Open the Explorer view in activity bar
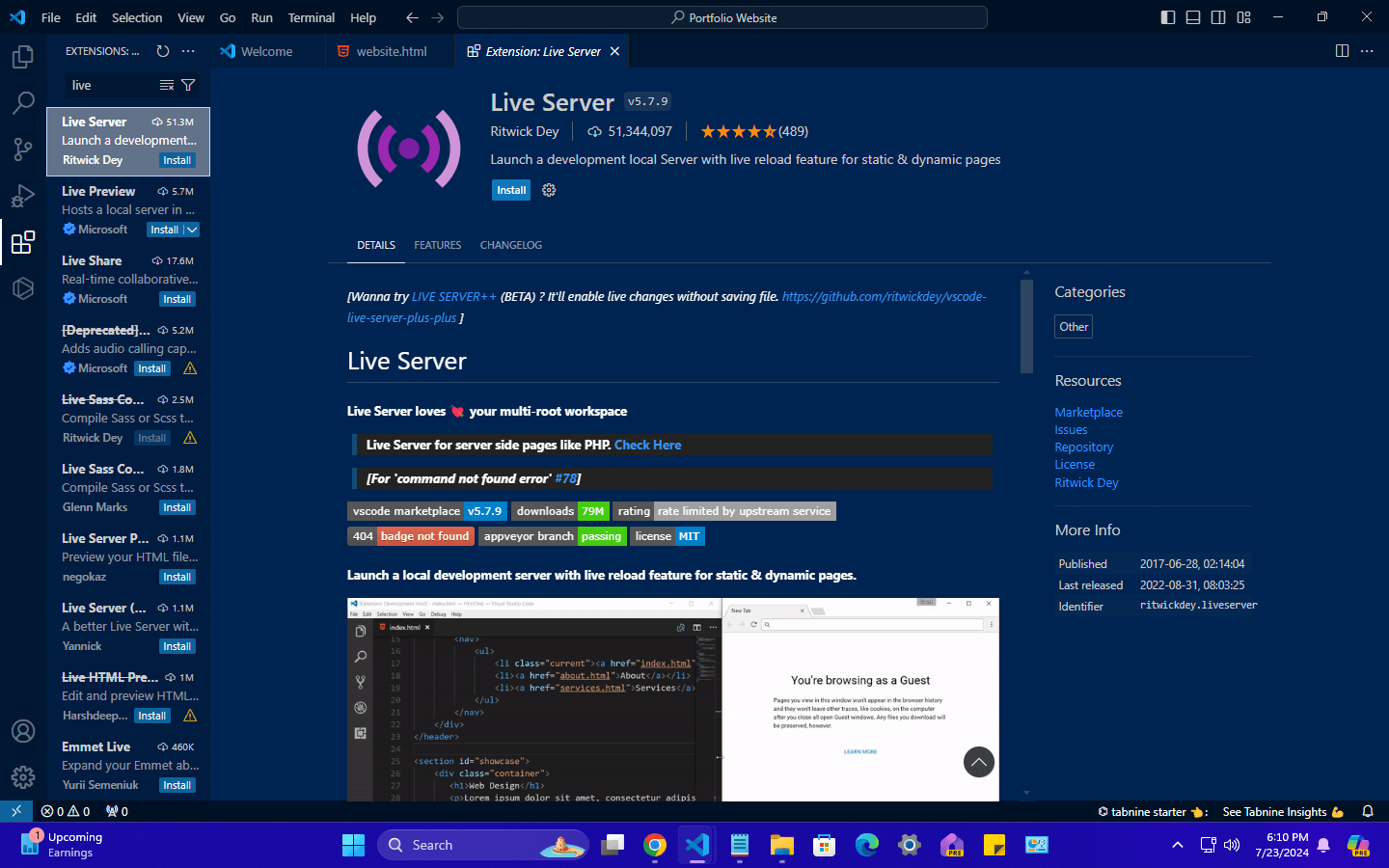 [23, 57]
